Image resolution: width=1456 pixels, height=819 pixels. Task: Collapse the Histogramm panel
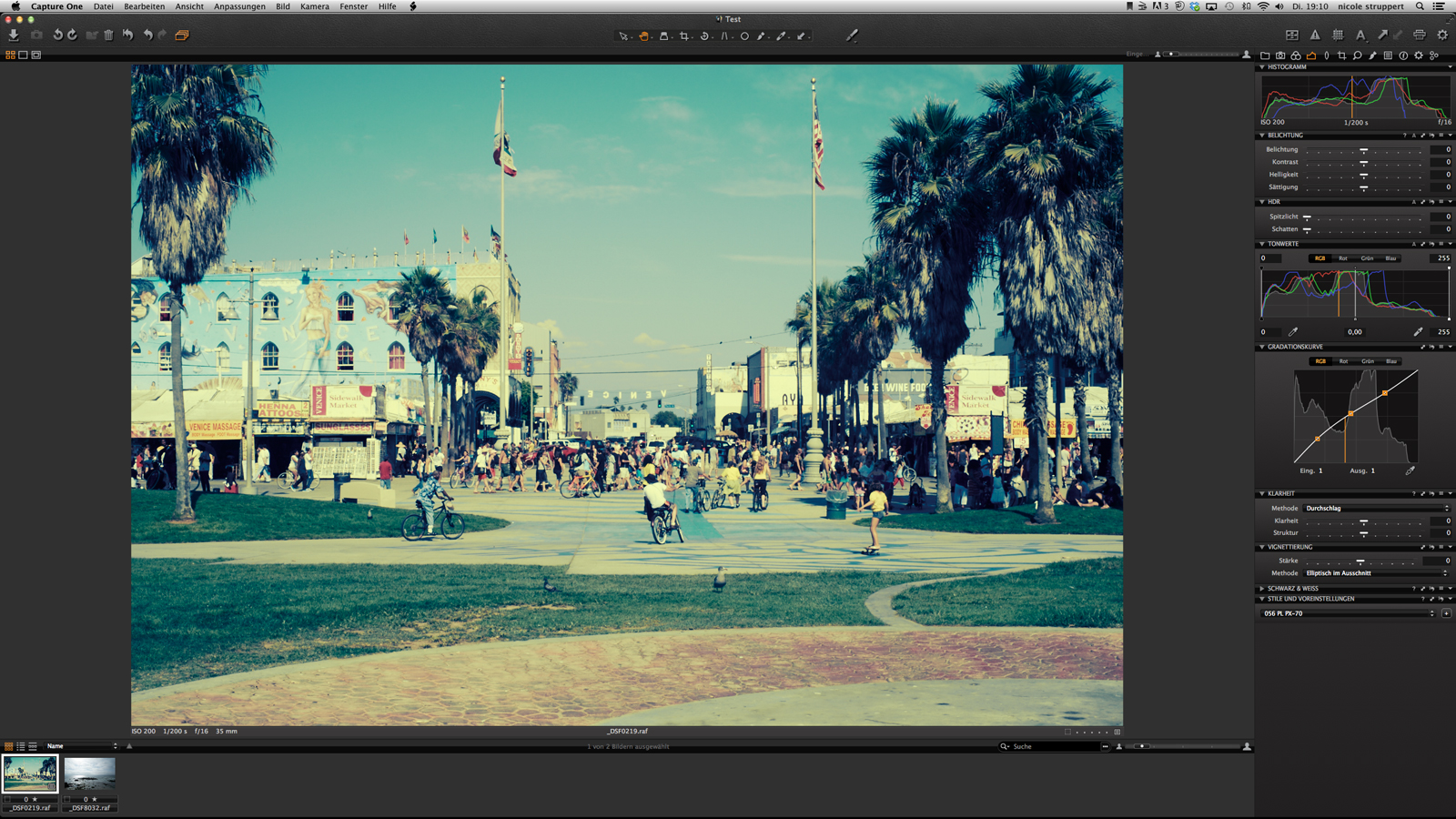[1261, 67]
